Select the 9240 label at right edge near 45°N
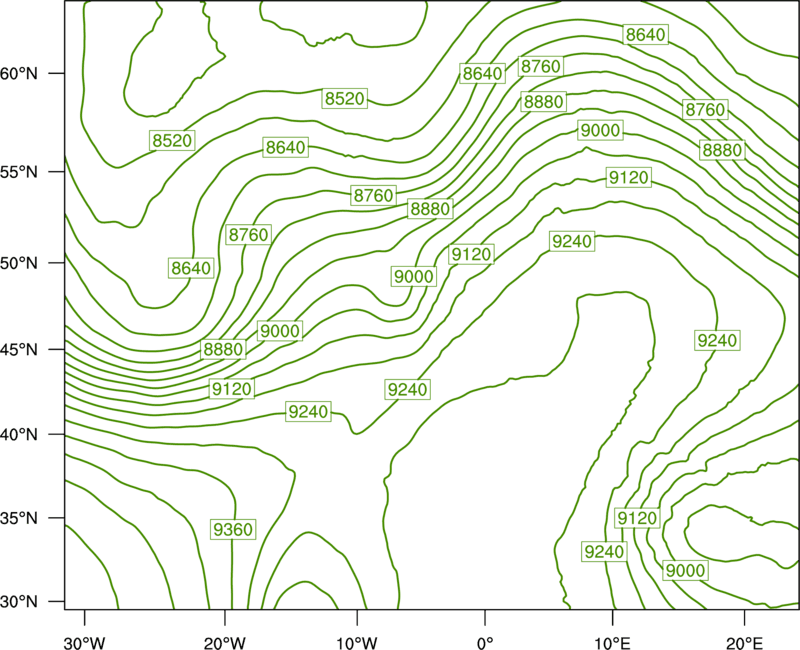 pyautogui.click(x=717, y=340)
